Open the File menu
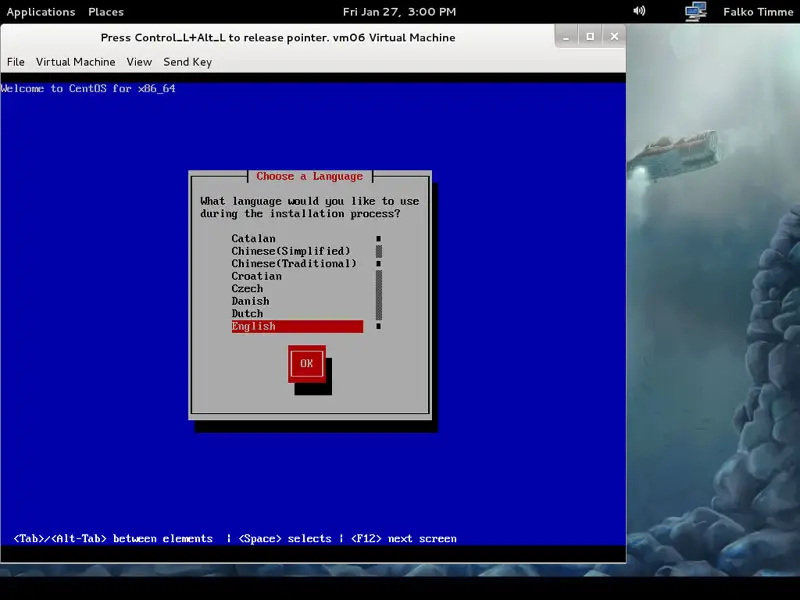The image size is (800, 600). point(16,62)
